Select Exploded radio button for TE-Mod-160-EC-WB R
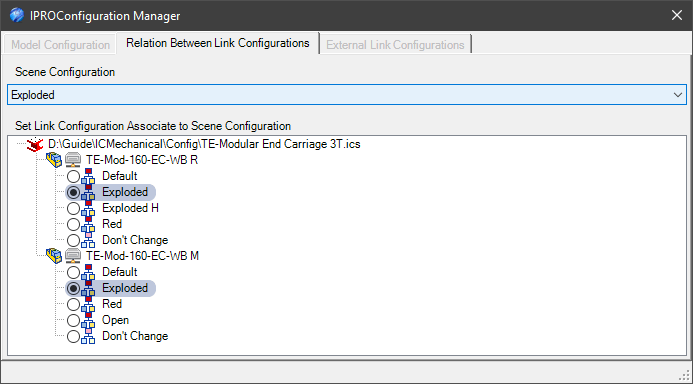 73,192
